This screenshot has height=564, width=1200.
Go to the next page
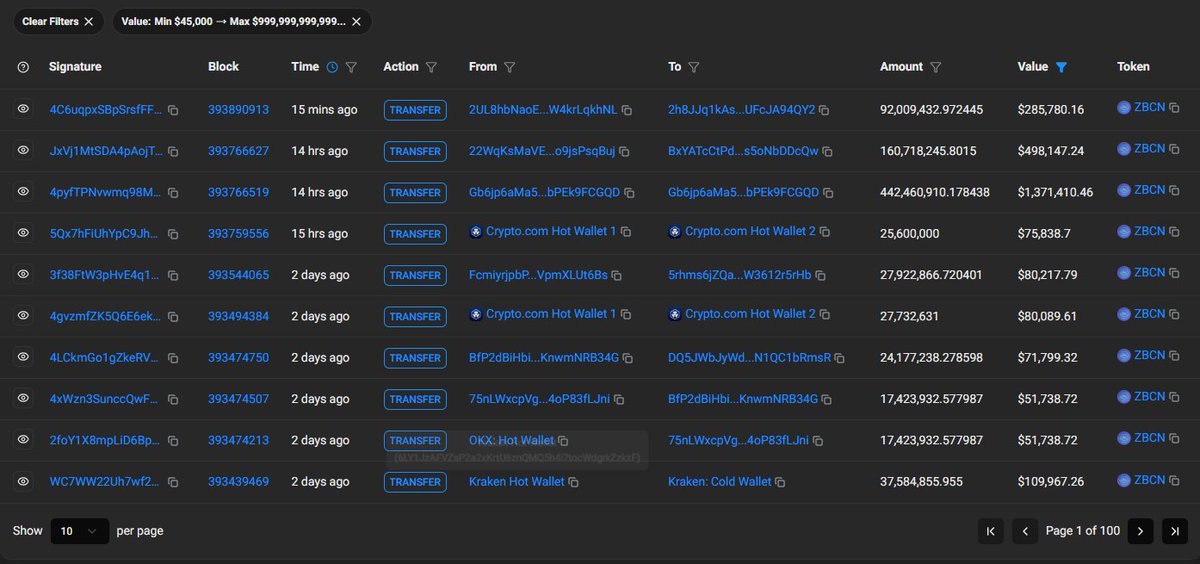(1140, 531)
